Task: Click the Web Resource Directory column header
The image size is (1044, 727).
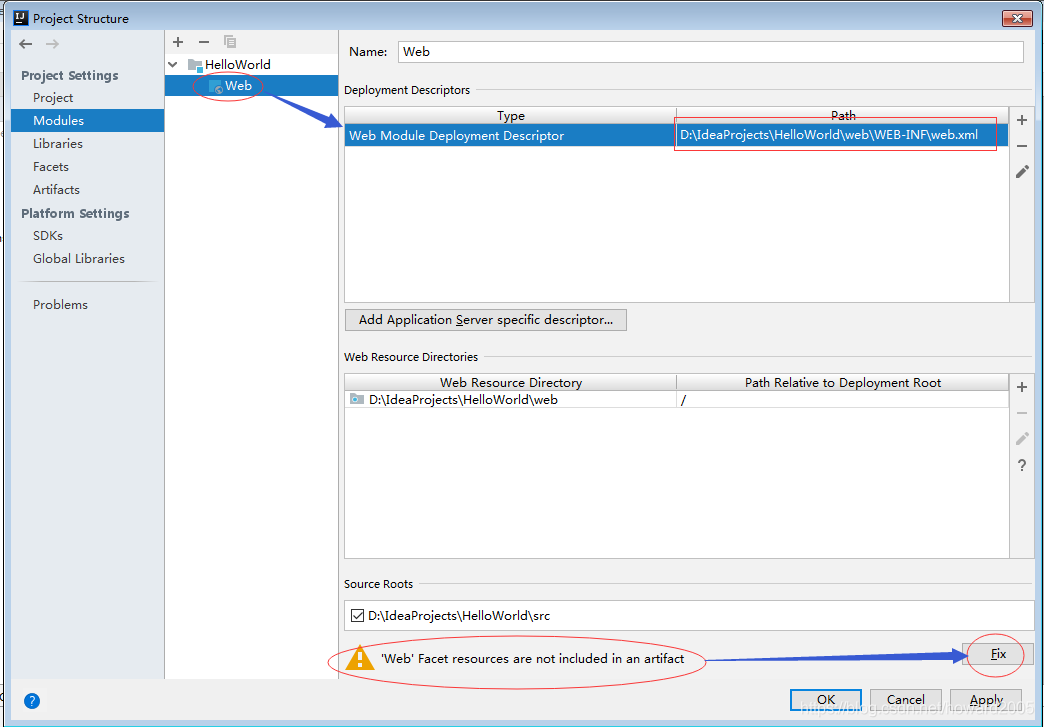Action: coord(511,383)
